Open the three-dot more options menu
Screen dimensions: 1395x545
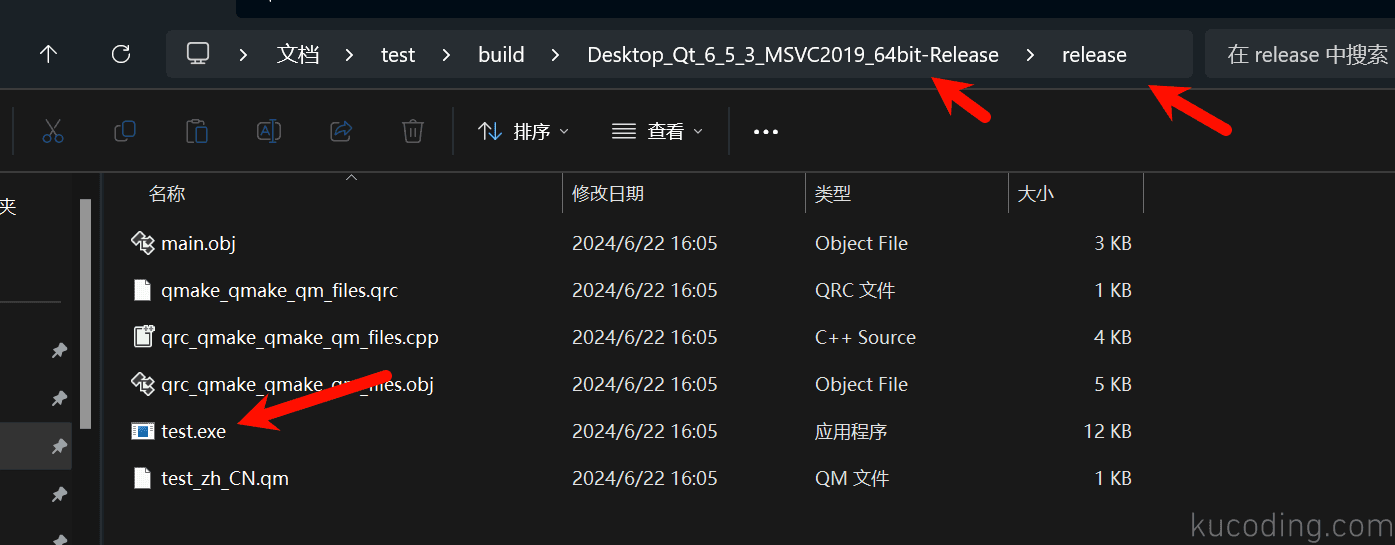(x=765, y=131)
